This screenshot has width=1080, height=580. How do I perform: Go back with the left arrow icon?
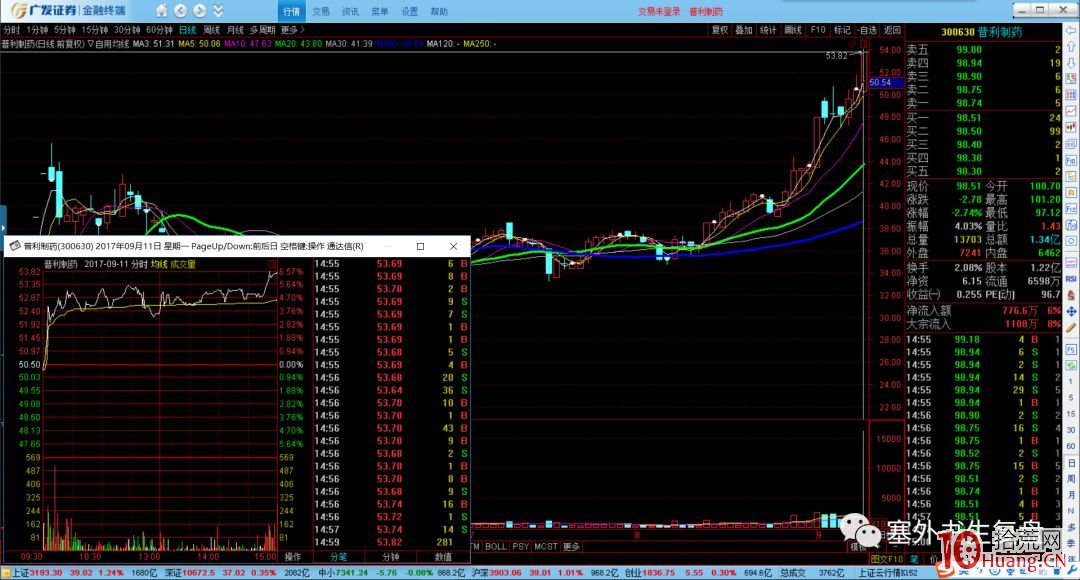coord(180,11)
